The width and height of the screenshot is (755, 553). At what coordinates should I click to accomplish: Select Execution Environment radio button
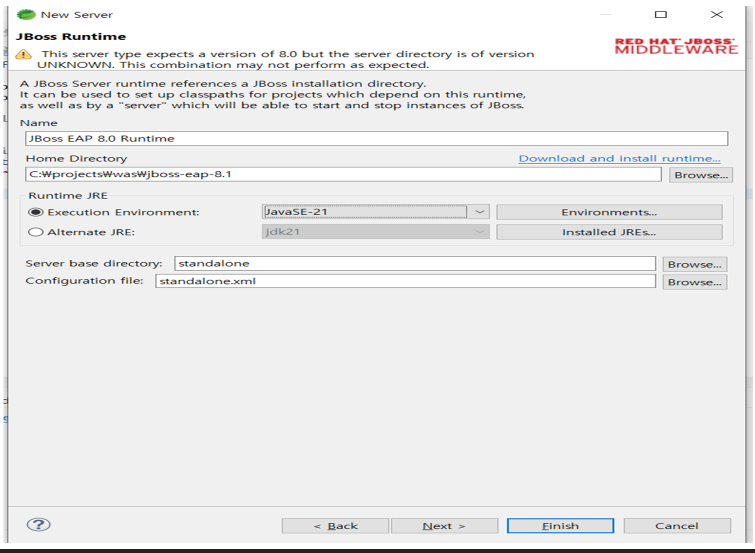[x=36, y=212]
